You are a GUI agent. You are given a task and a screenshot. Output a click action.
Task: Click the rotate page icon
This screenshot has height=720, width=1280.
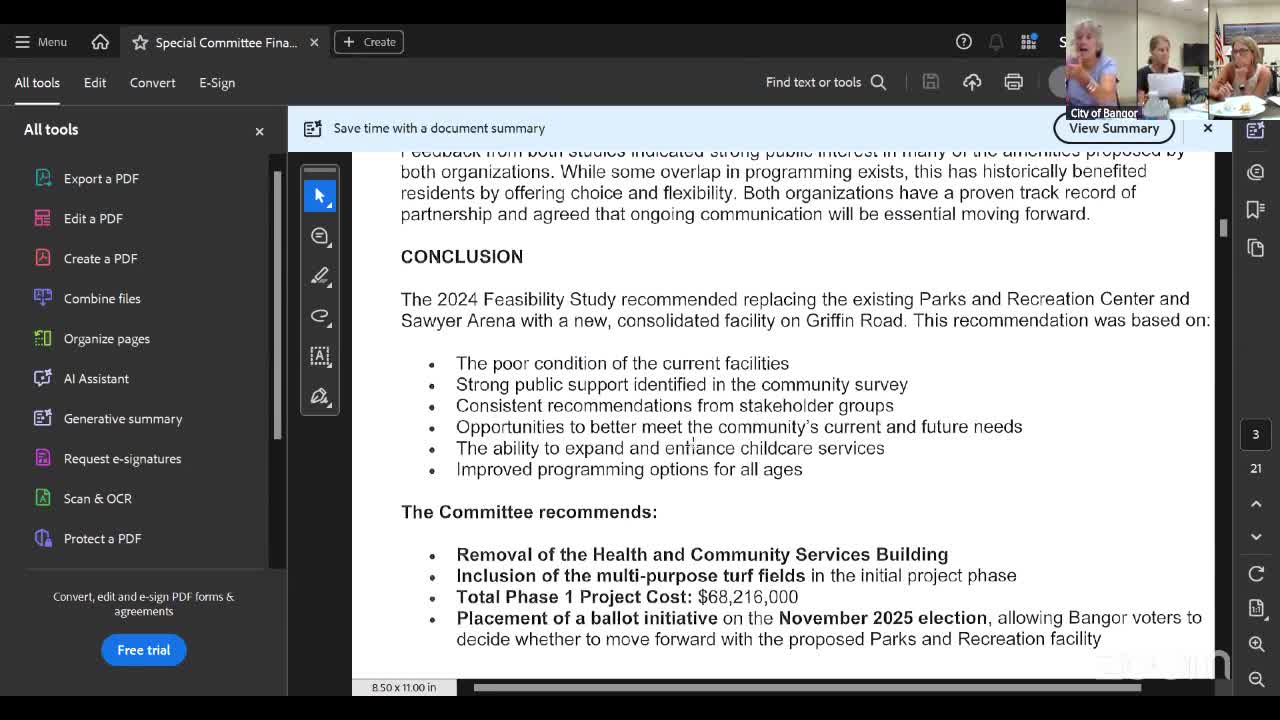[x=1256, y=574]
